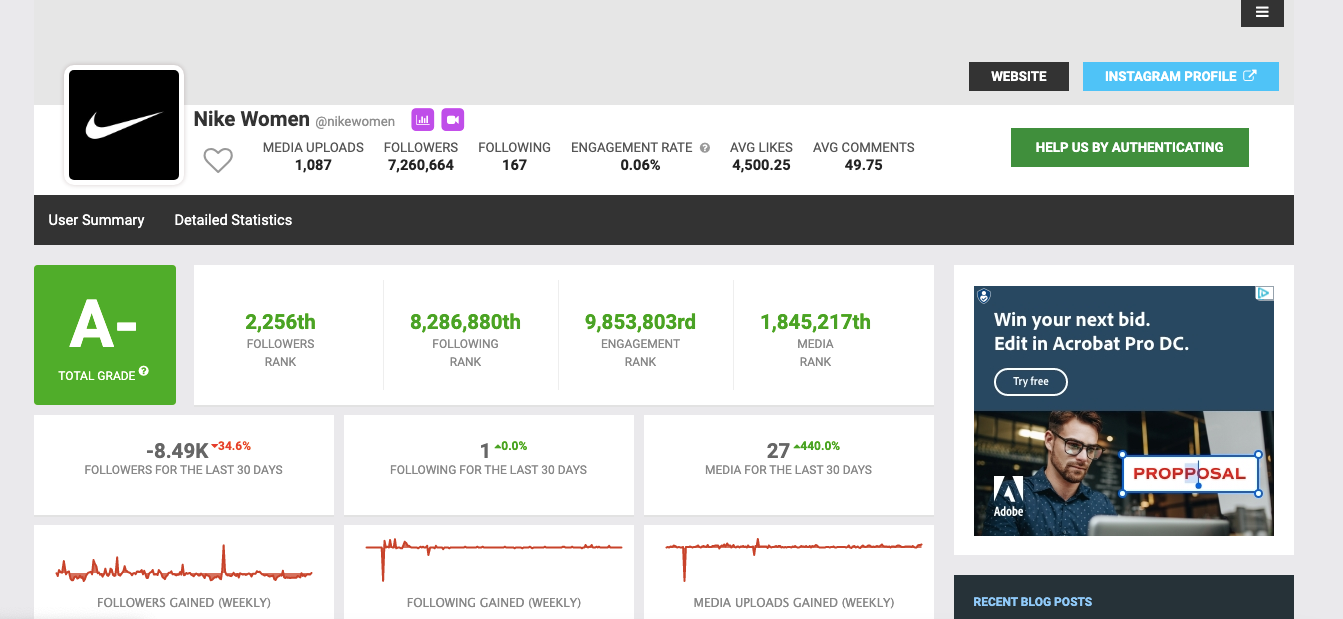Open the Instagram Profile link
Viewport: 1343px width, 619px height.
point(1180,76)
